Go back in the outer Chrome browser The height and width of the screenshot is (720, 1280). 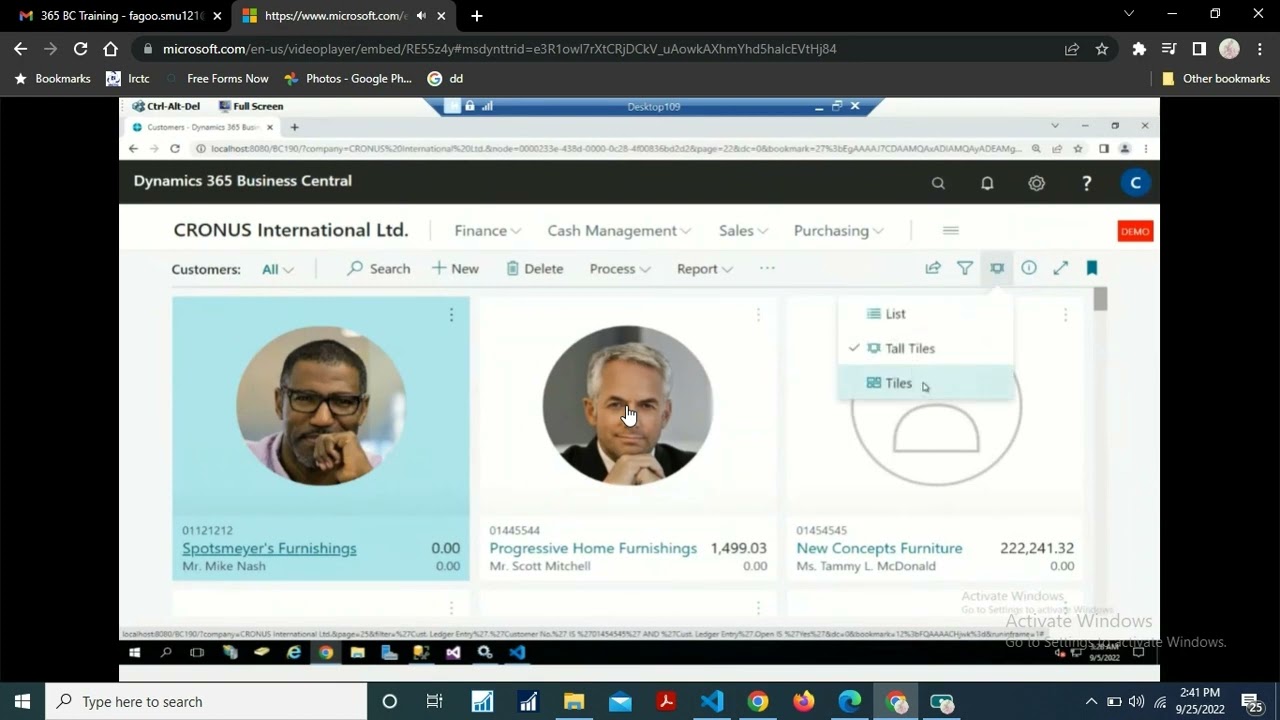[21, 49]
